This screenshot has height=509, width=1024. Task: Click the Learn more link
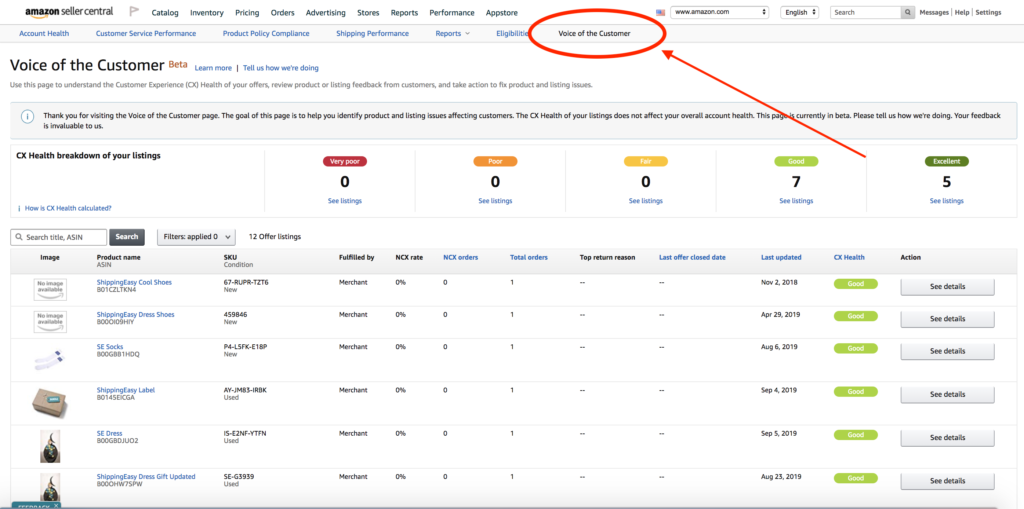click(213, 68)
